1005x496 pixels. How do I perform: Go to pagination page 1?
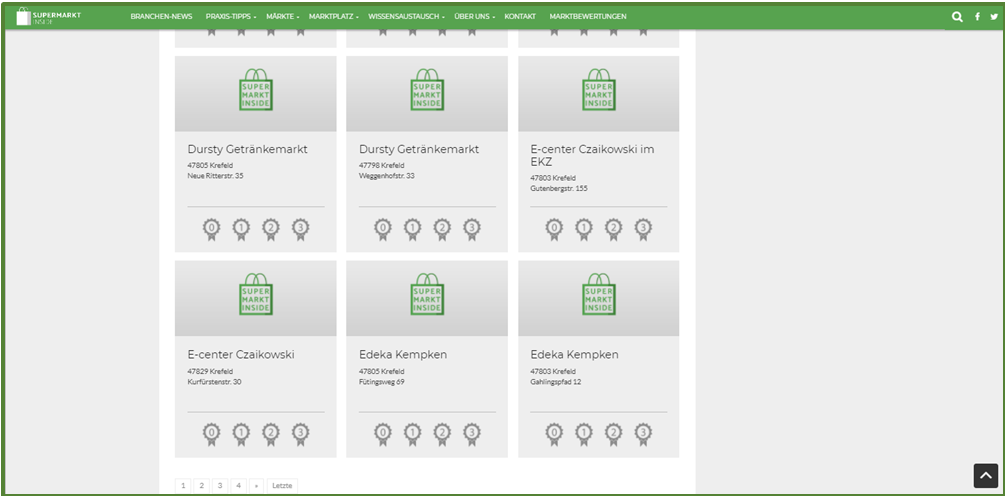[183, 486]
